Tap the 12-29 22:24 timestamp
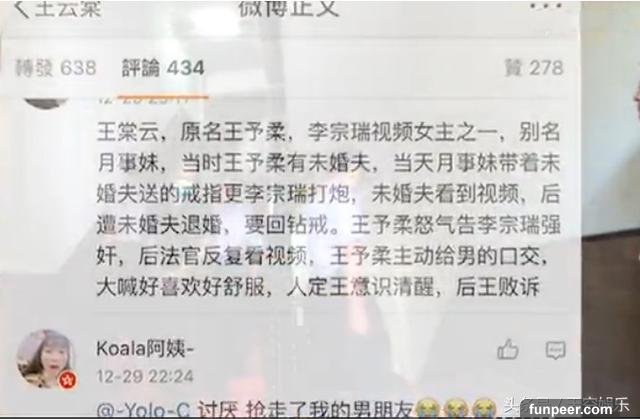Screen dimensions: 640x419 (145, 376)
